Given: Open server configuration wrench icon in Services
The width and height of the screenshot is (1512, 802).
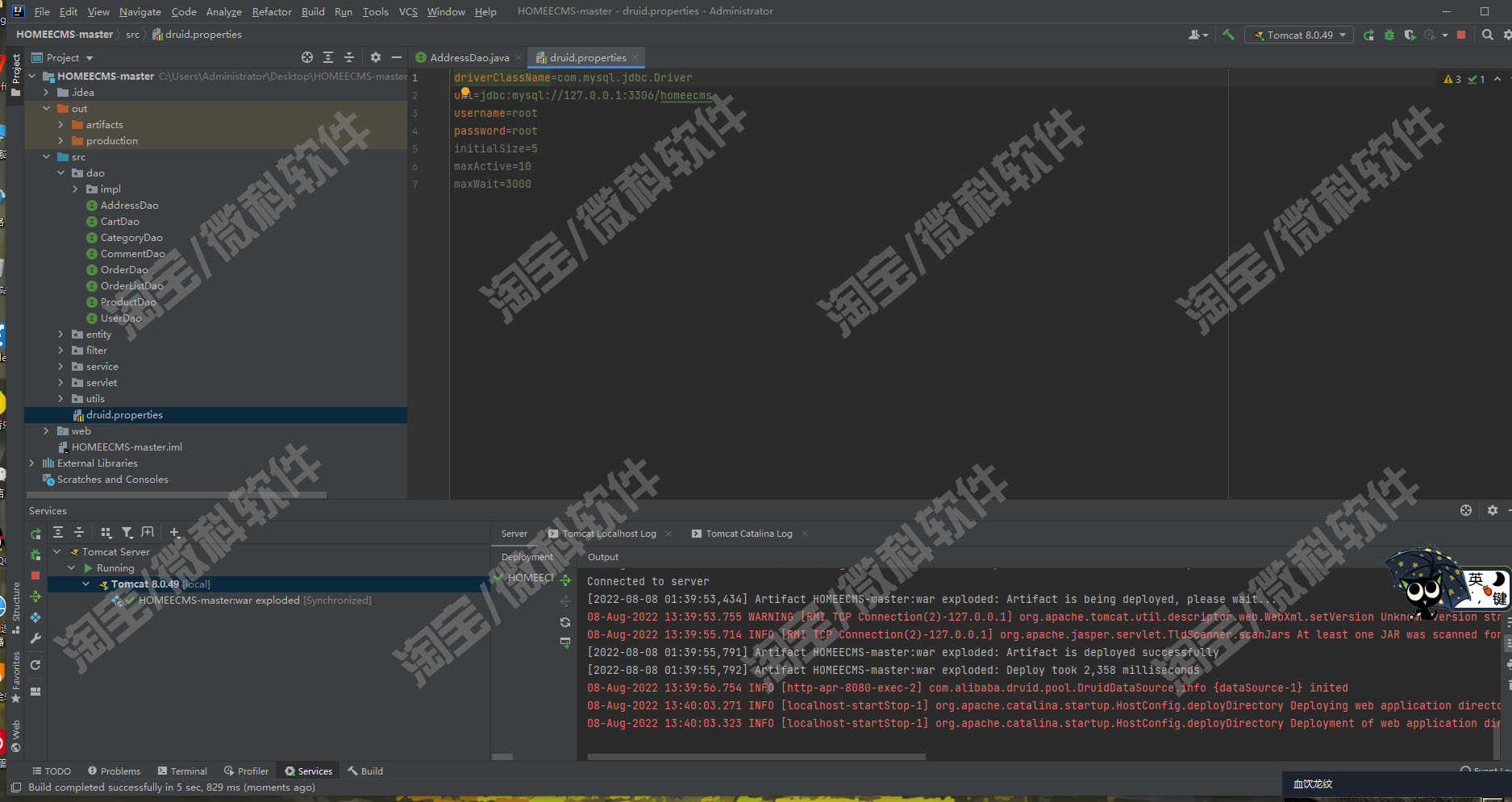Looking at the screenshot, I should pyautogui.click(x=35, y=638).
